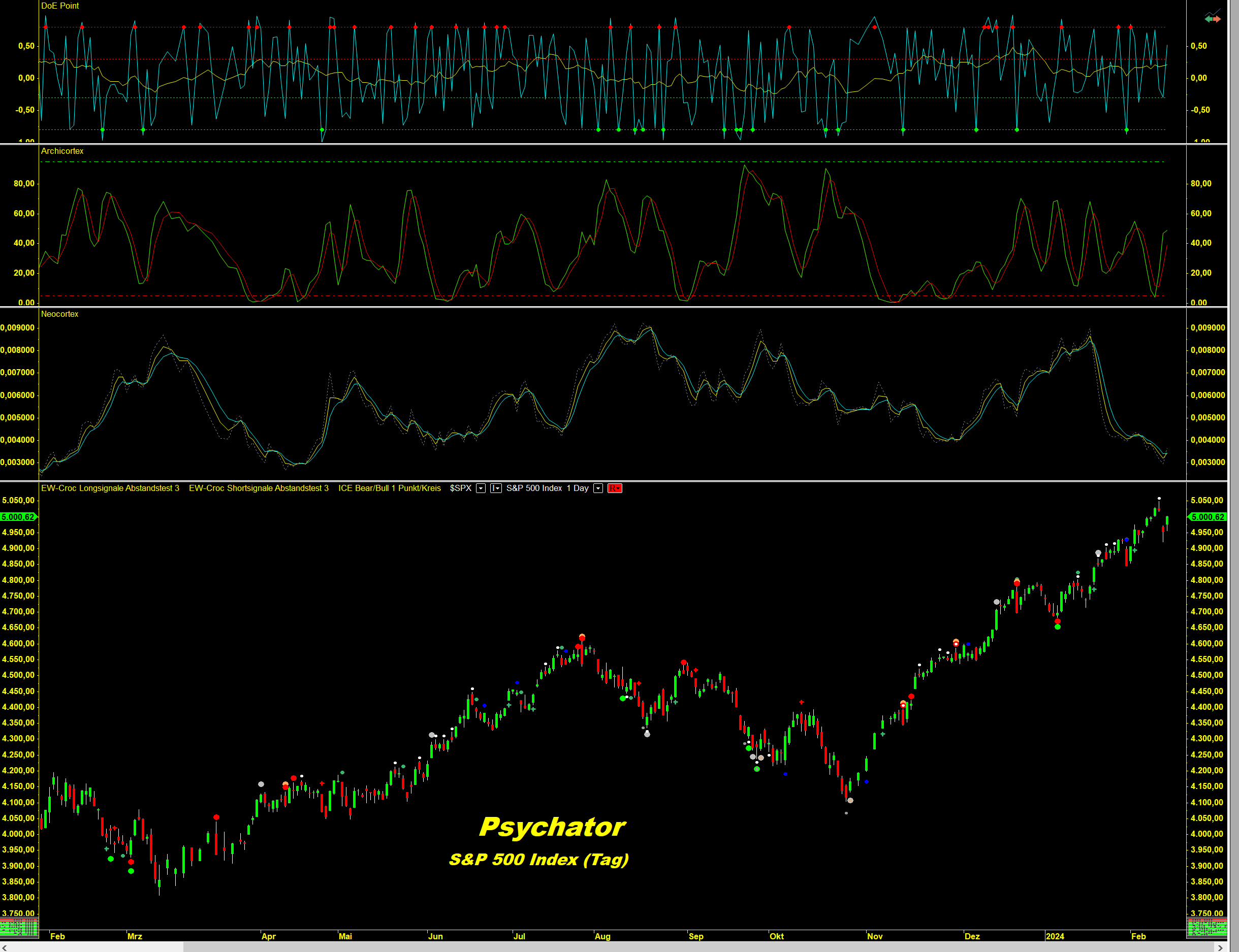Click the S&P 500 Index symbol description

click(533, 488)
